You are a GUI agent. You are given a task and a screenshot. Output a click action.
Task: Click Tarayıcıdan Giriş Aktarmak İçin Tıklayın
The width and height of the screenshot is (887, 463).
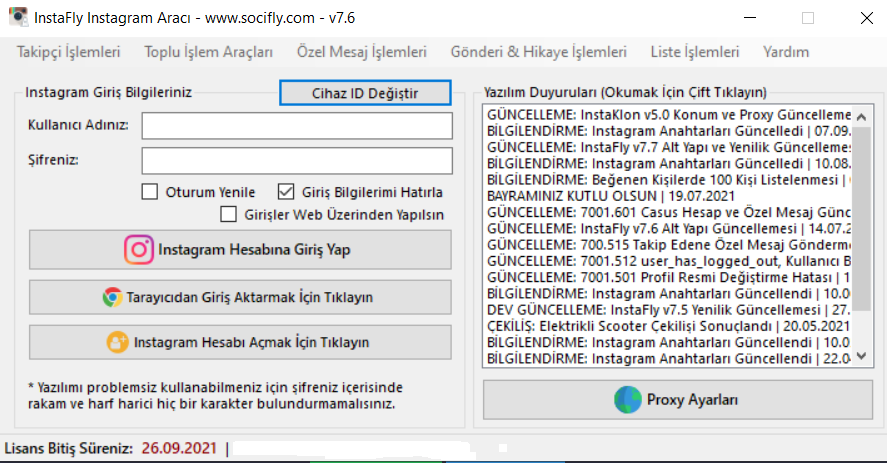point(240,297)
